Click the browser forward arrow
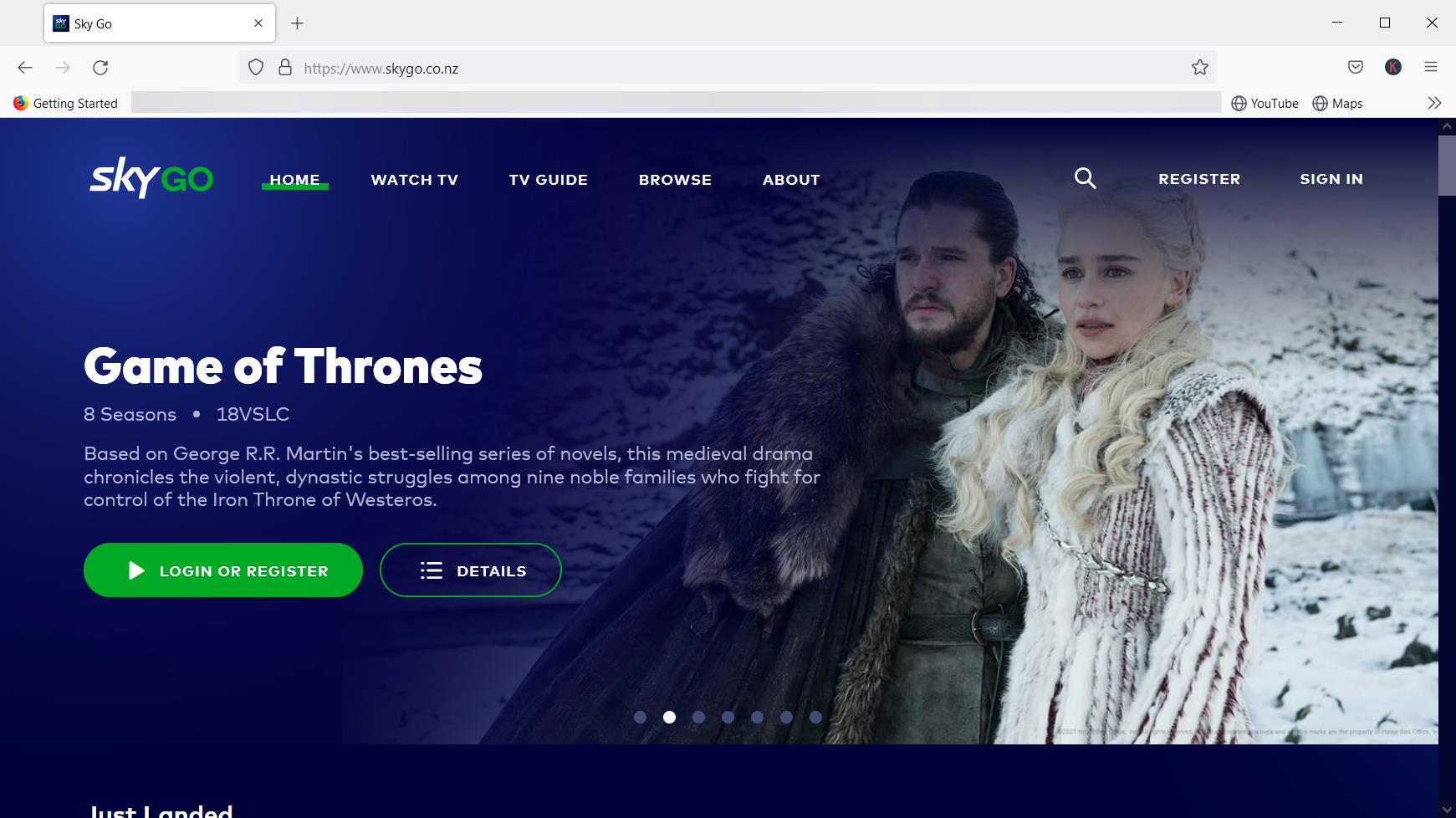The height and width of the screenshot is (818, 1456). click(63, 68)
